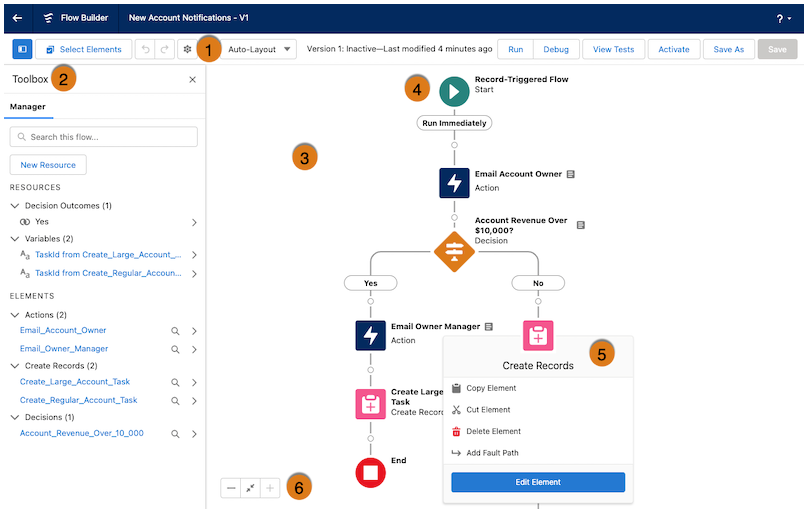The width and height of the screenshot is (810, 512).
Task: Collapse the Create Records tree section
Action: click(x=15, y=366)
